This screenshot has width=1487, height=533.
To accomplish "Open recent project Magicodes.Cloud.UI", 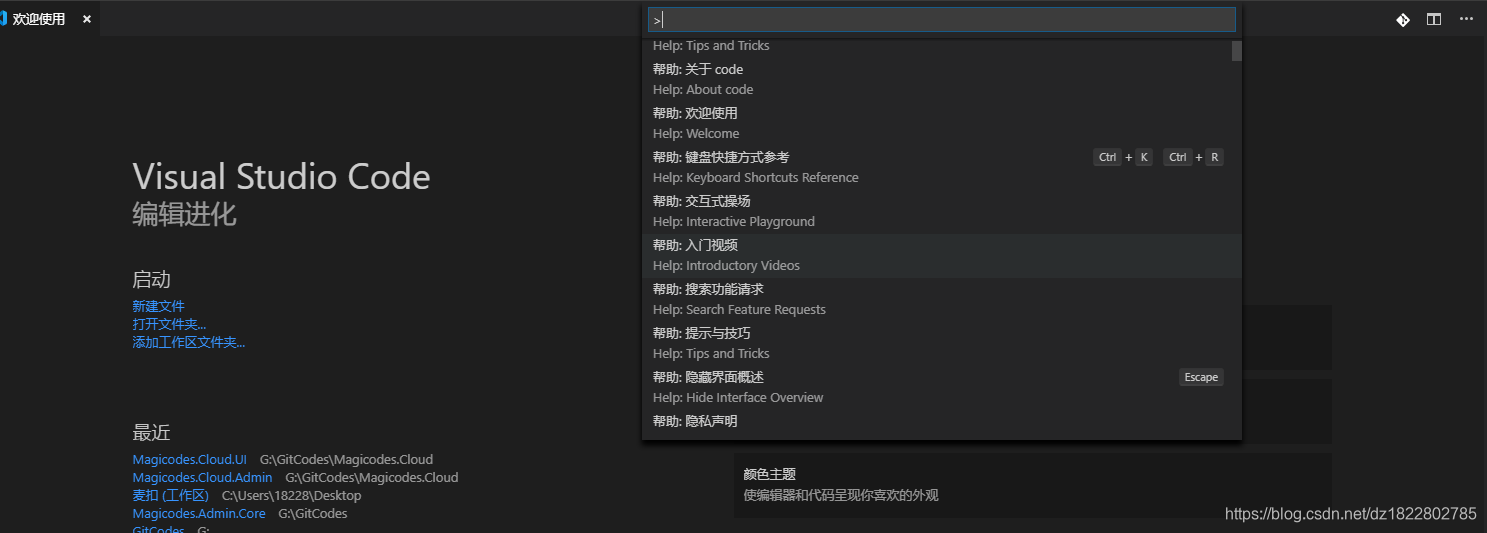I will [x=189, y=460].
